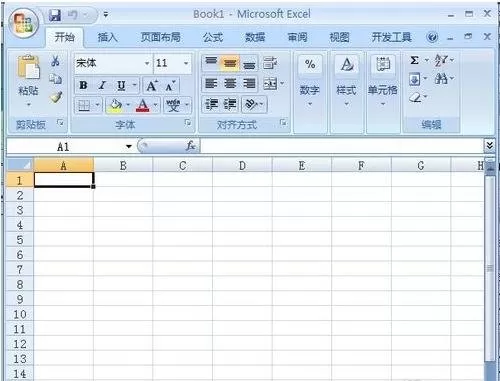Open the 宋体 font name dropdown
Image resolution: width=500 pixels, height=381 pixels.
pyautogui.click(x=147, y=63)
